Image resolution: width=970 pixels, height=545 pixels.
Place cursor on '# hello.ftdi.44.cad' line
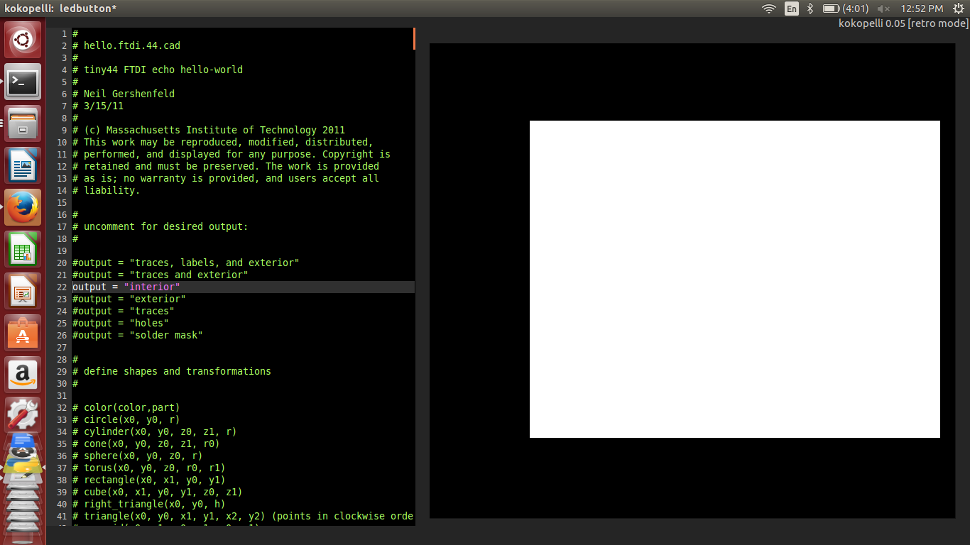(x=126, y=46)
